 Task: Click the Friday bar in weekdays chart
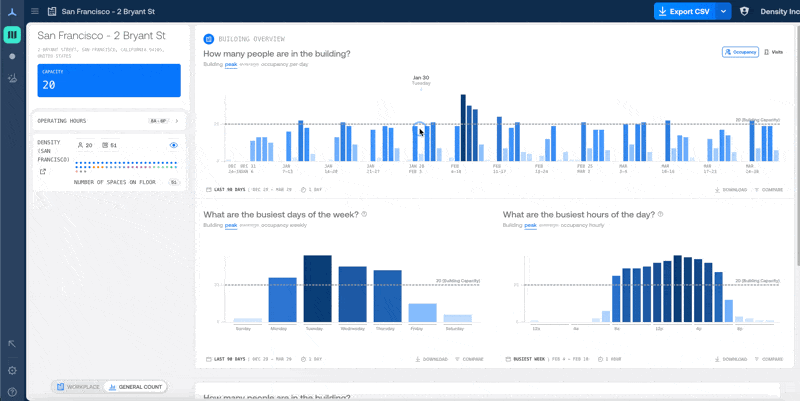pyautogui.click(x=422, y=313)
